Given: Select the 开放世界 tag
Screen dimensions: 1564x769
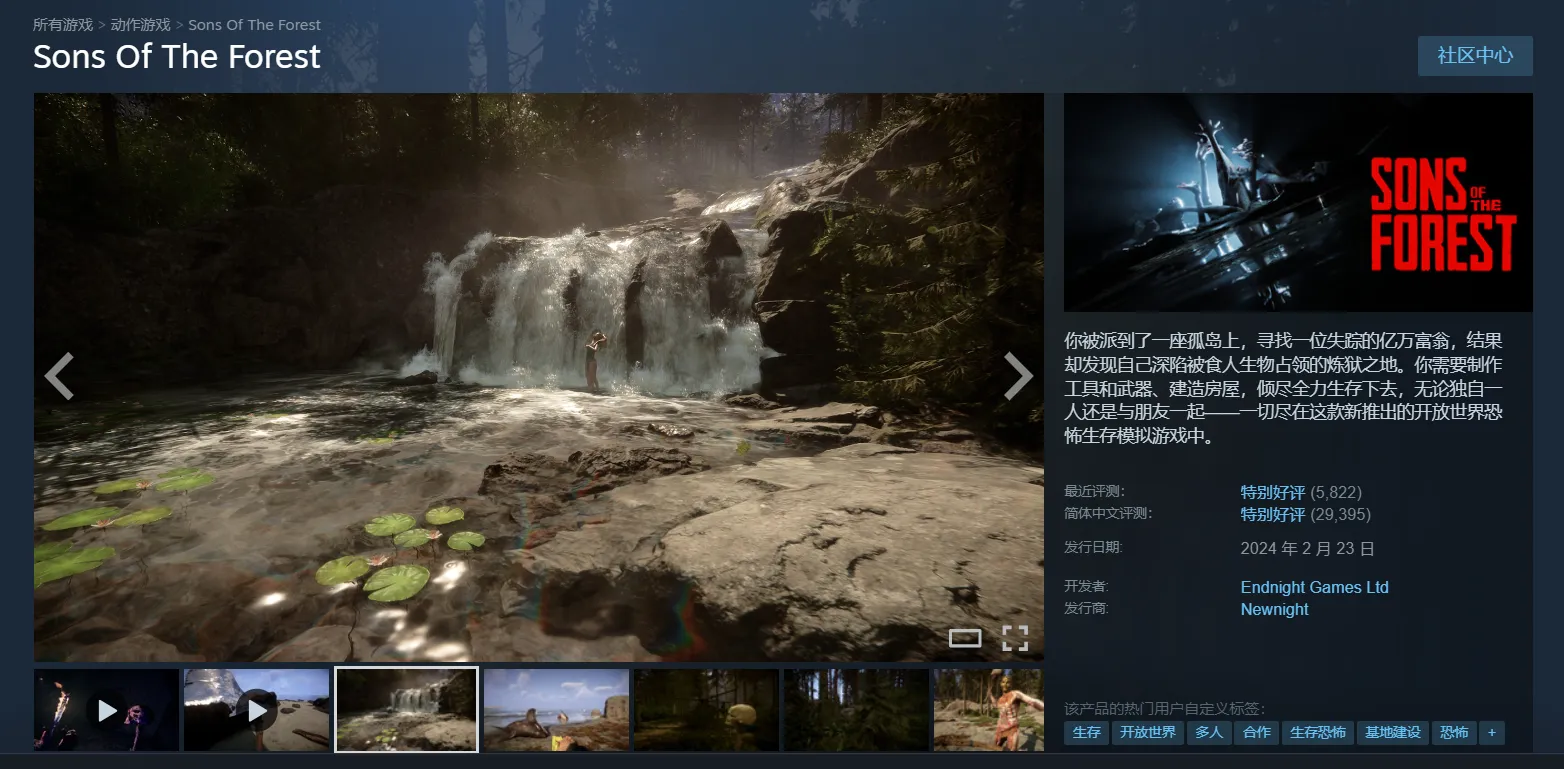Looking at the screenshot, I should [x=1147, y=732].
